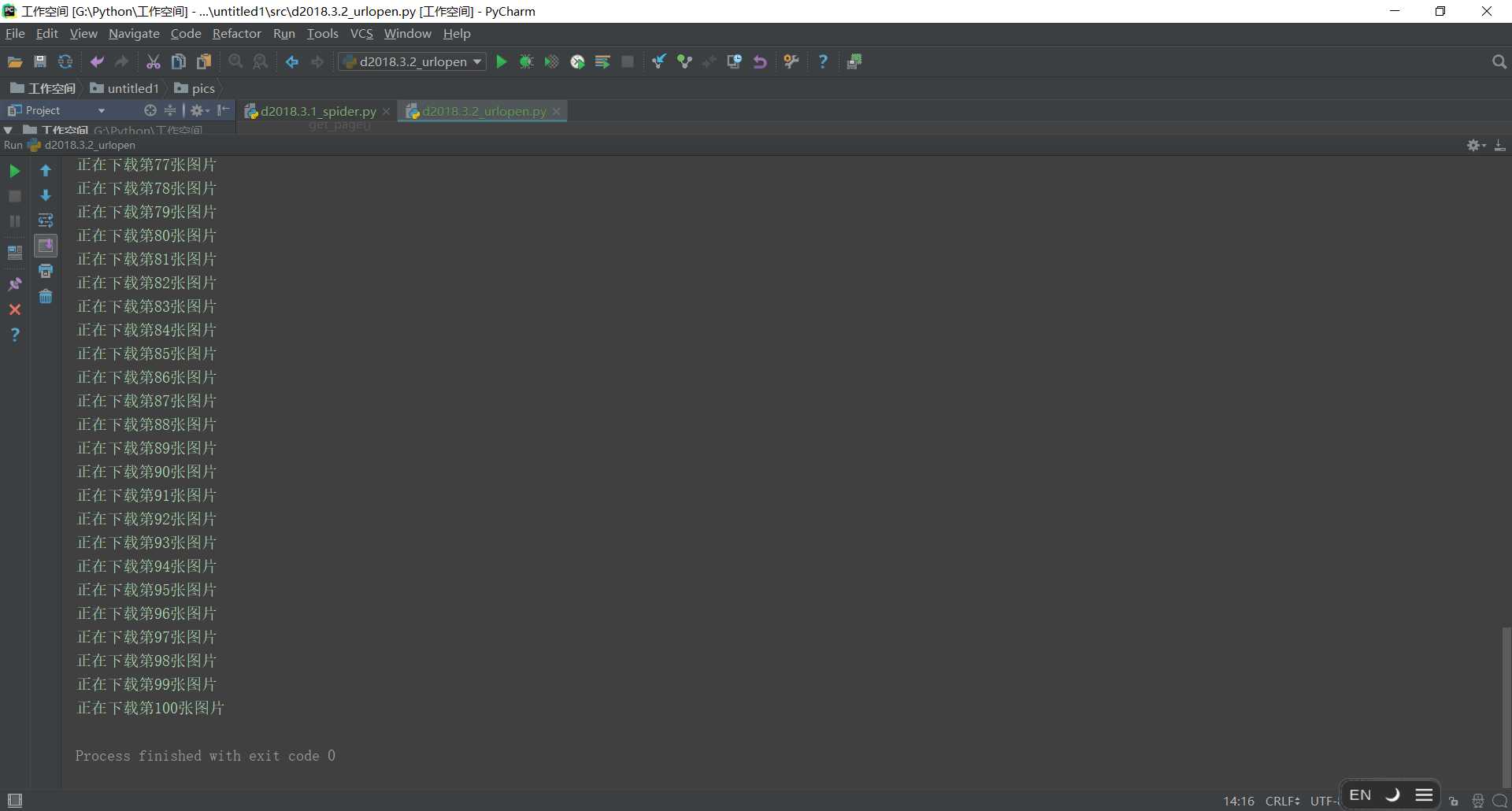The width and height of the screenshot is (1512, 811).
Task: Open the VCS menu
Action: pyautogui.click(x=361, y=33)
